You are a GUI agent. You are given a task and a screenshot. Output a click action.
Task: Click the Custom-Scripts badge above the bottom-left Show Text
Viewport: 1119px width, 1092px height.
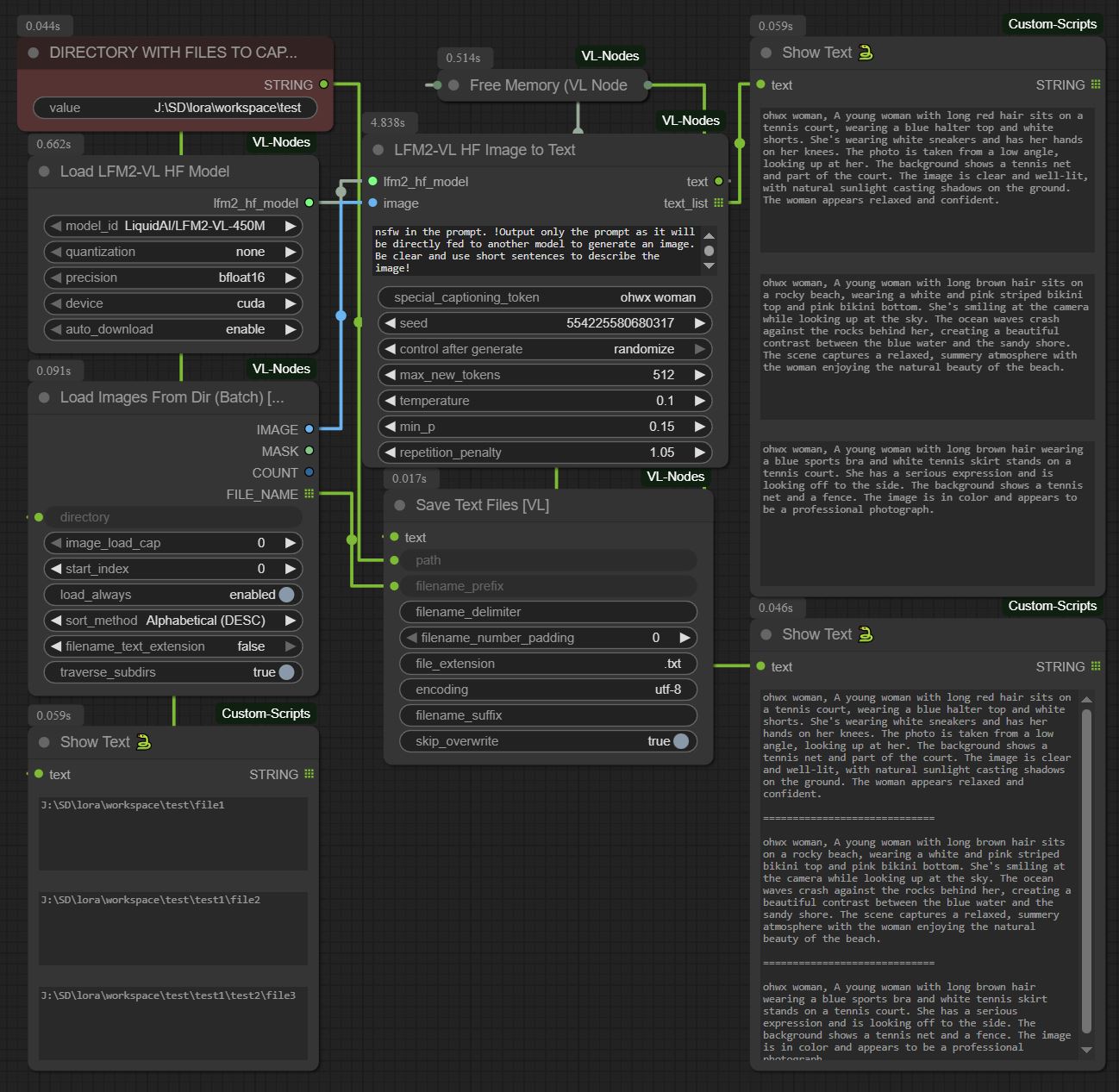(266, 714)
